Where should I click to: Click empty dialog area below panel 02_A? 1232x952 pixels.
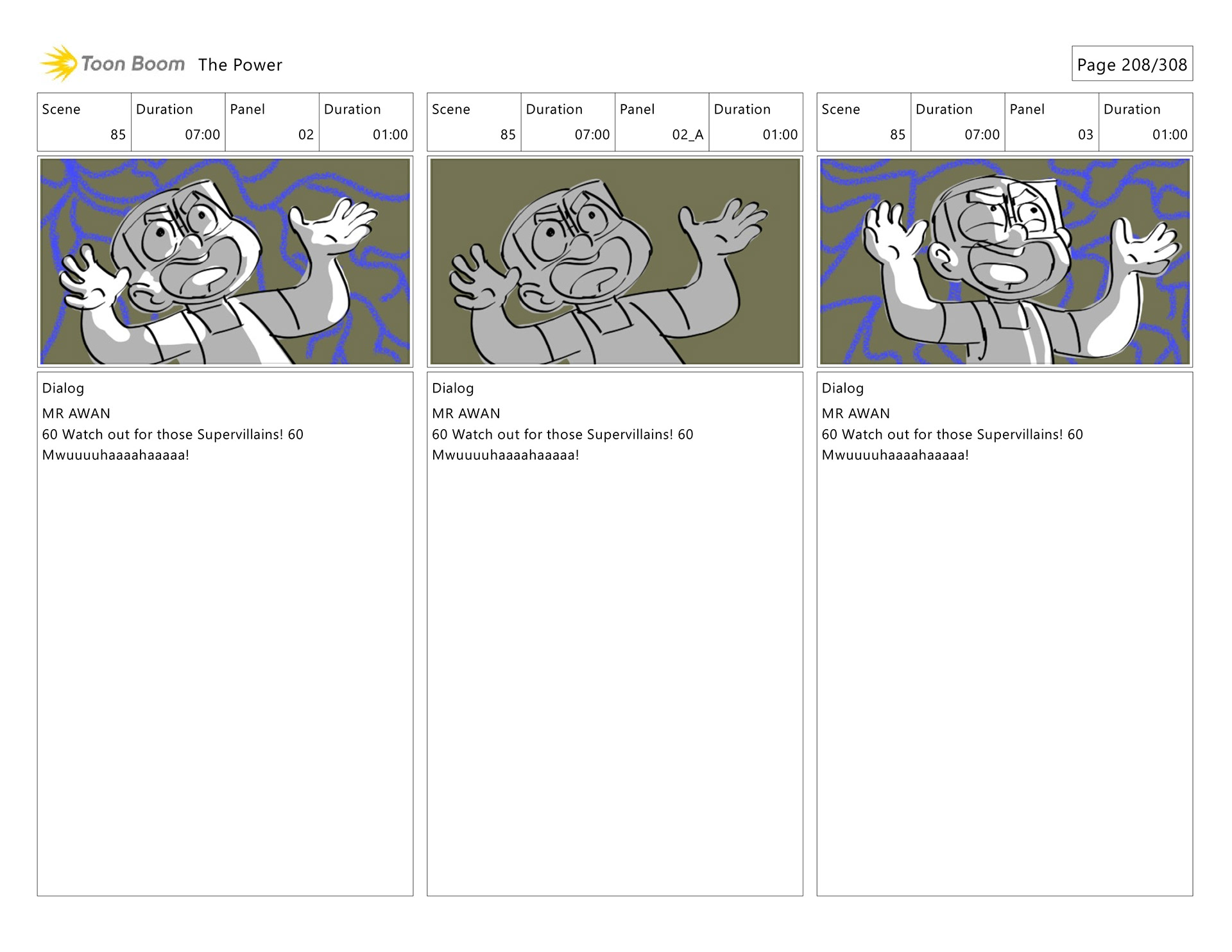615,680
